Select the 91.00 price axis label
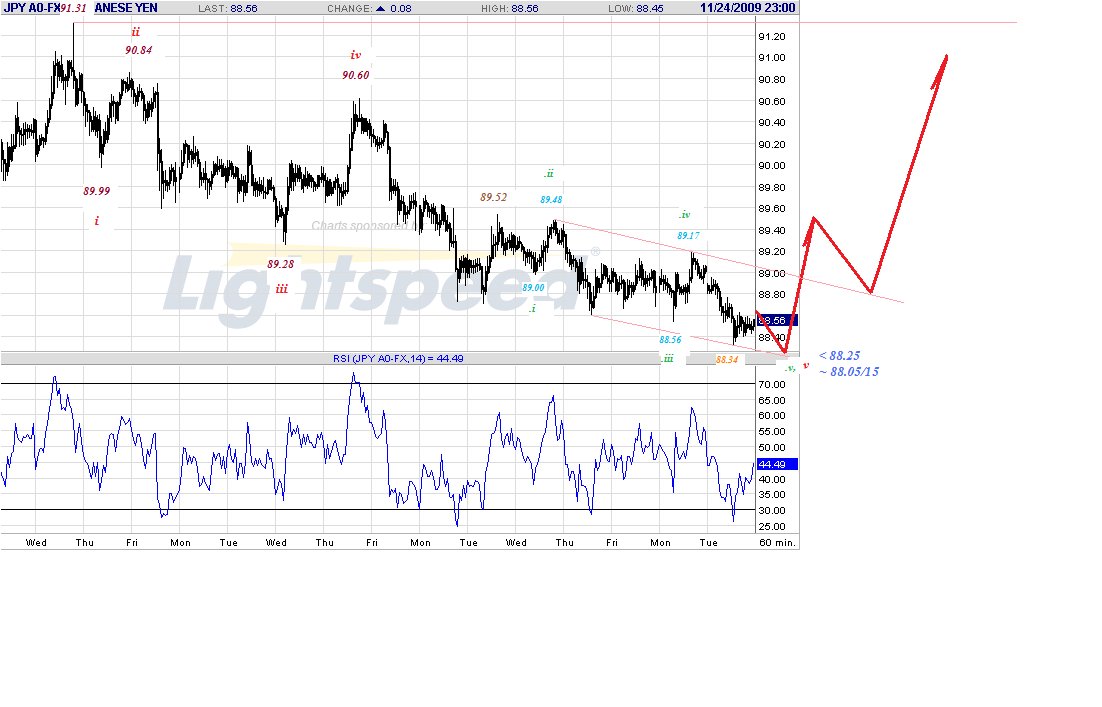This screenshot has height=707, width=1102. coord(772,58)
